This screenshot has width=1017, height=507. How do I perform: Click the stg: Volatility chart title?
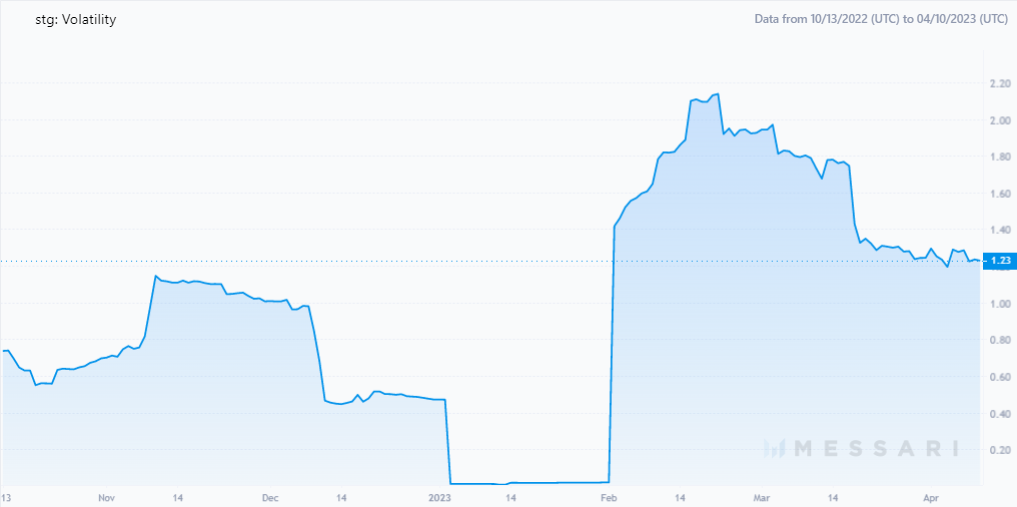click(x=75, y=20)
